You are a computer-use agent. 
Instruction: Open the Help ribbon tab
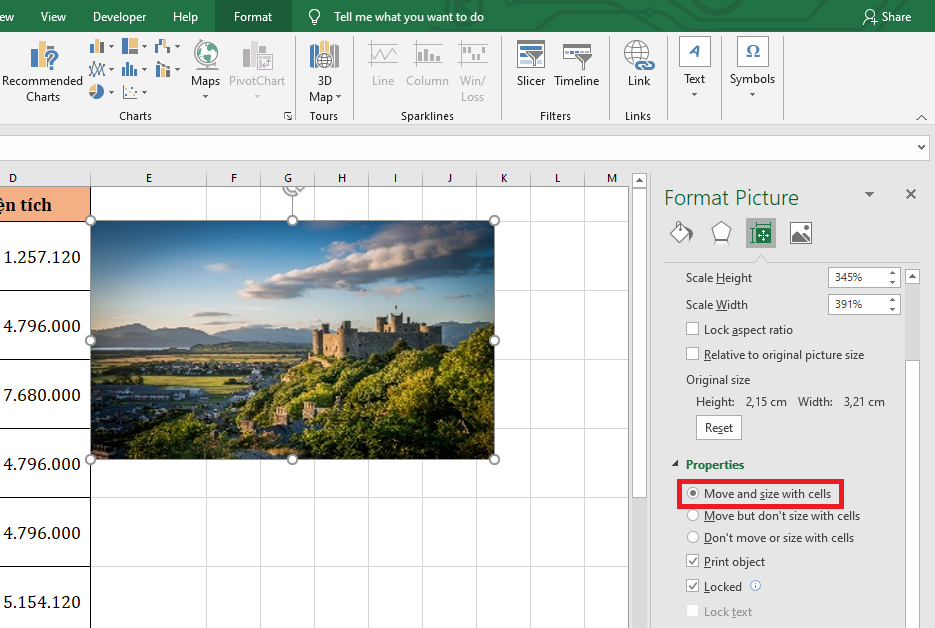coord(185,17)
